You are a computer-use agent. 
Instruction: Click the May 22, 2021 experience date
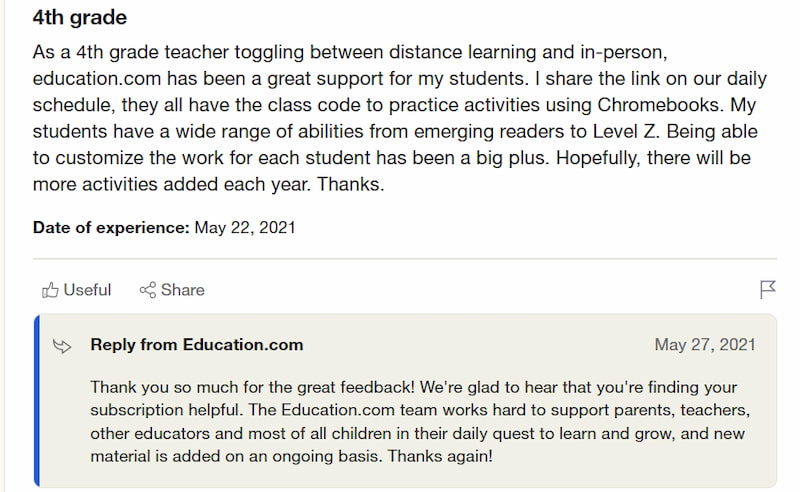coord(245,227)
